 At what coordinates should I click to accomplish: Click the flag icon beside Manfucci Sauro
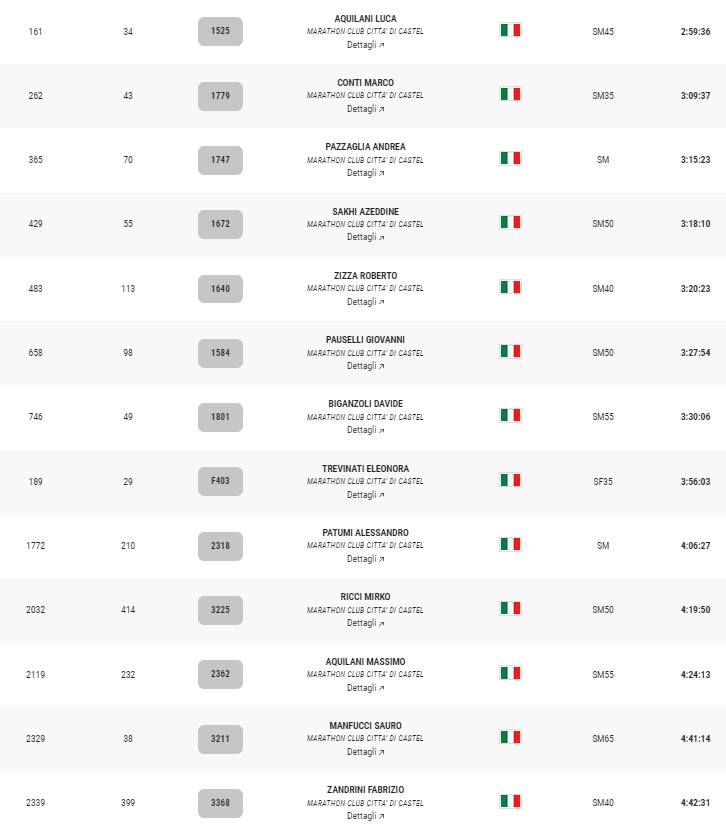[510, 737]
